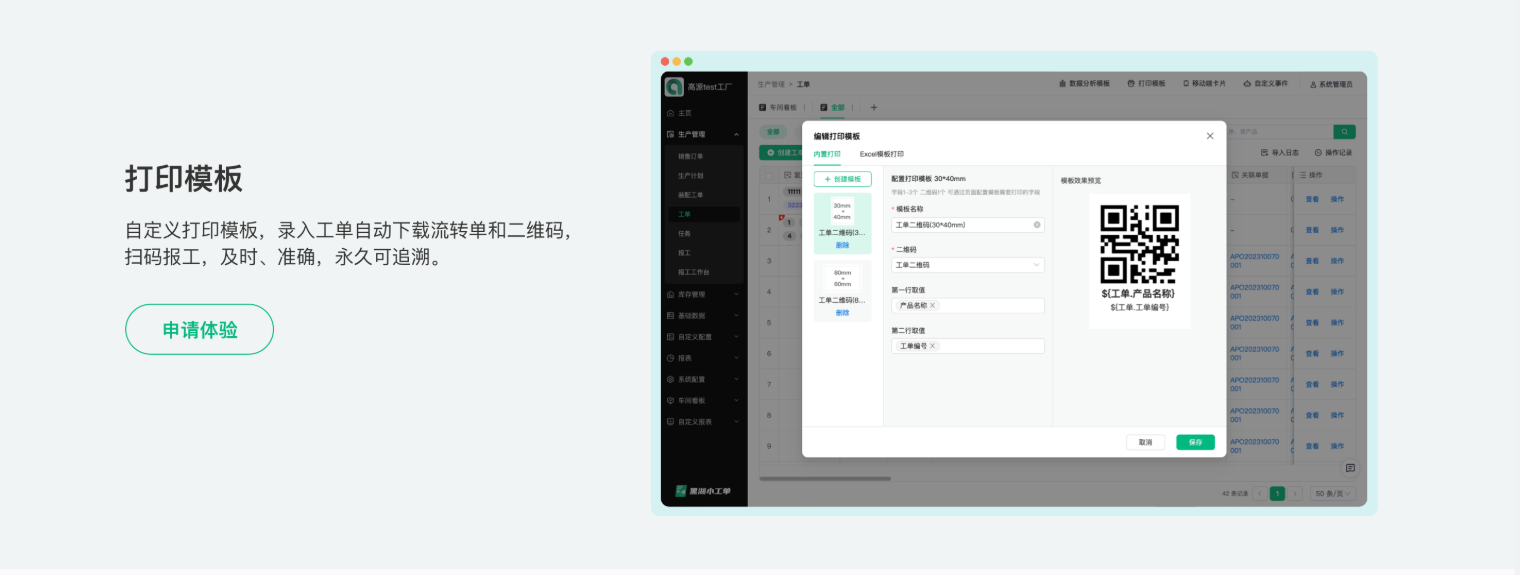Expand the 车间看板 sidebar section
This screenshot has width=1520, height=575.
(x=736, y=401)
